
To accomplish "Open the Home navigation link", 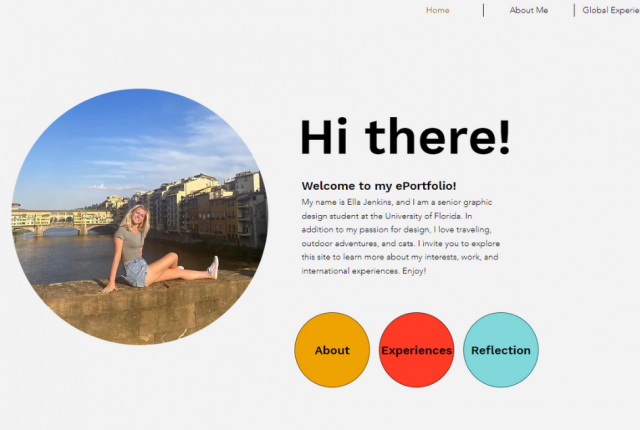I will click(x=438, y=10).
